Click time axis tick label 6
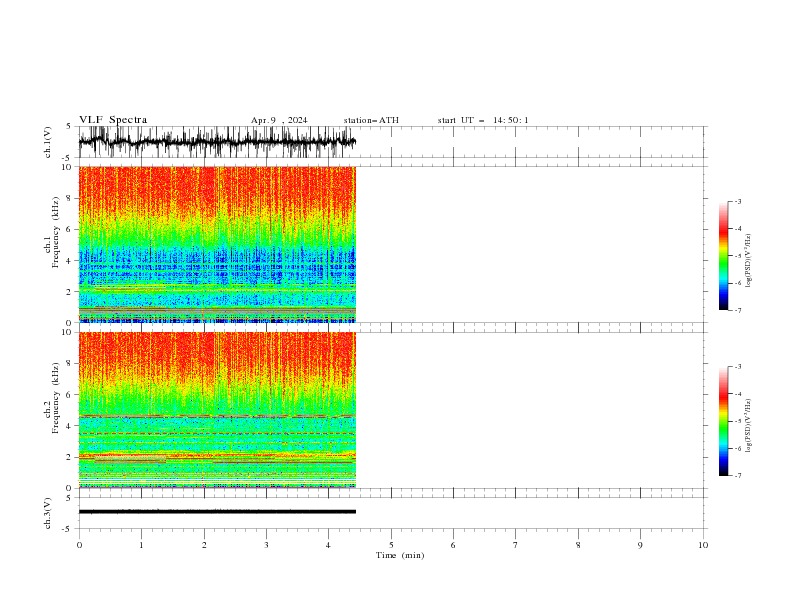This screenshot has width=792, height=612. [x=454, y=545]
